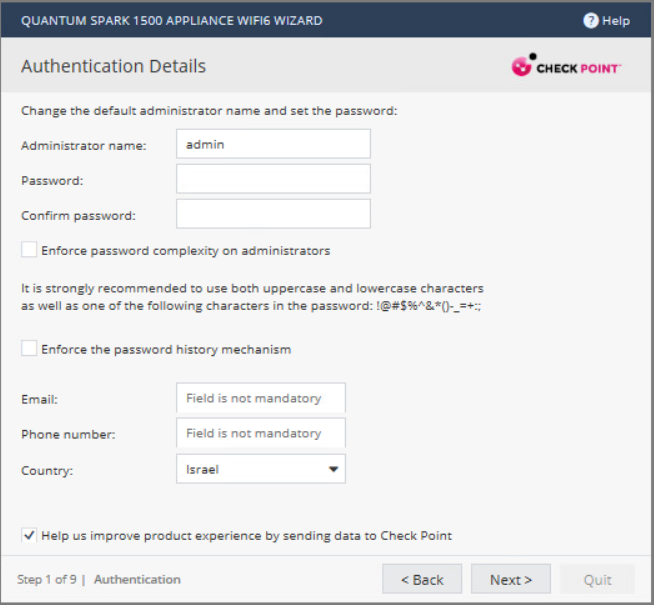This screenshot has width=654, height=605.
Task: Click into the Password field
Action: tap(273, 179)
